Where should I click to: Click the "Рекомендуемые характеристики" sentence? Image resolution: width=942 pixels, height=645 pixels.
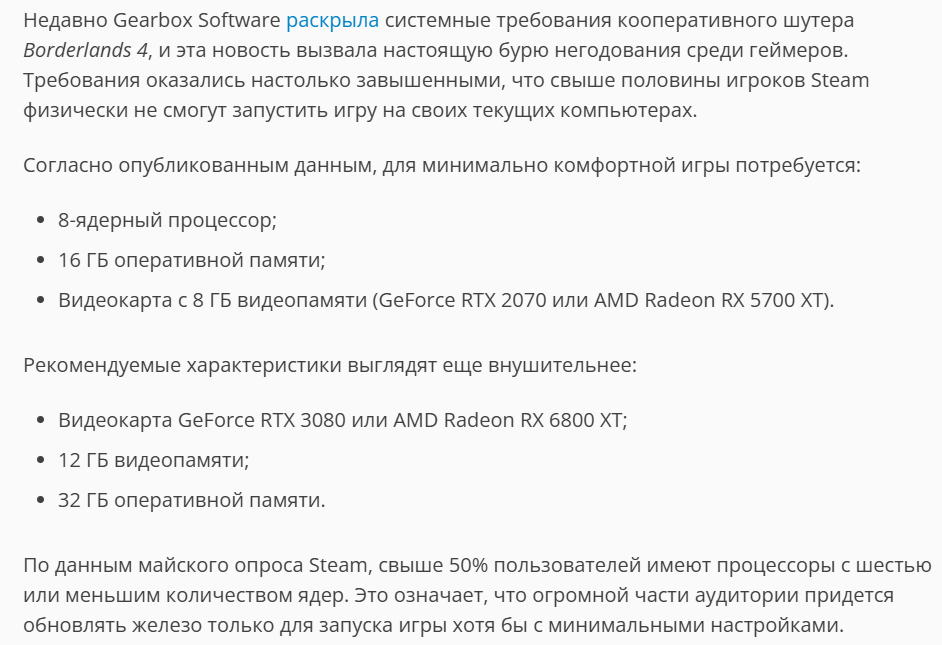click(x=330, y=365)
